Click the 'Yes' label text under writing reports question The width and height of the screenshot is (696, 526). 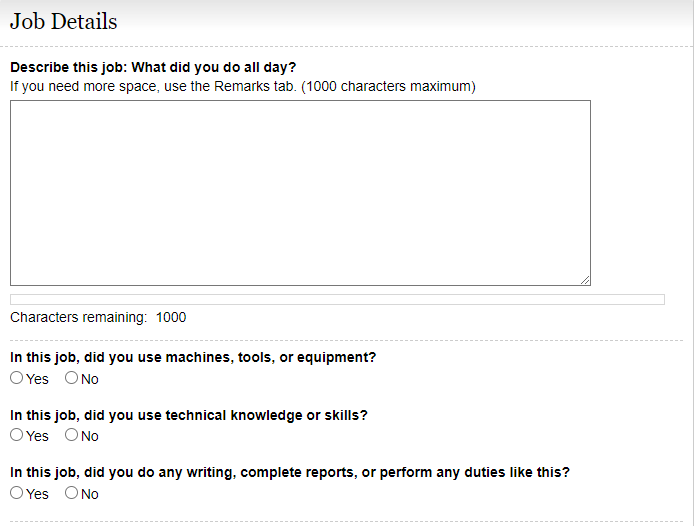(37, 494)
